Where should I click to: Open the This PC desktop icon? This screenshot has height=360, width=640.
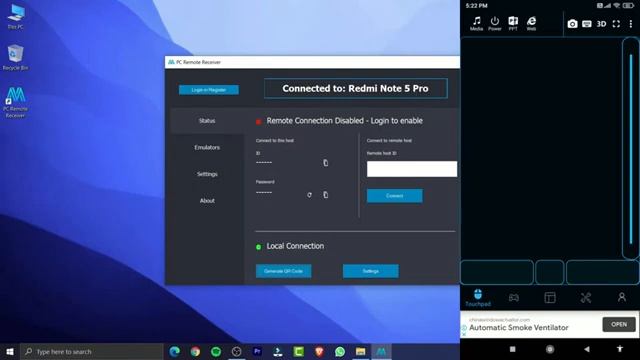point(16,17)
